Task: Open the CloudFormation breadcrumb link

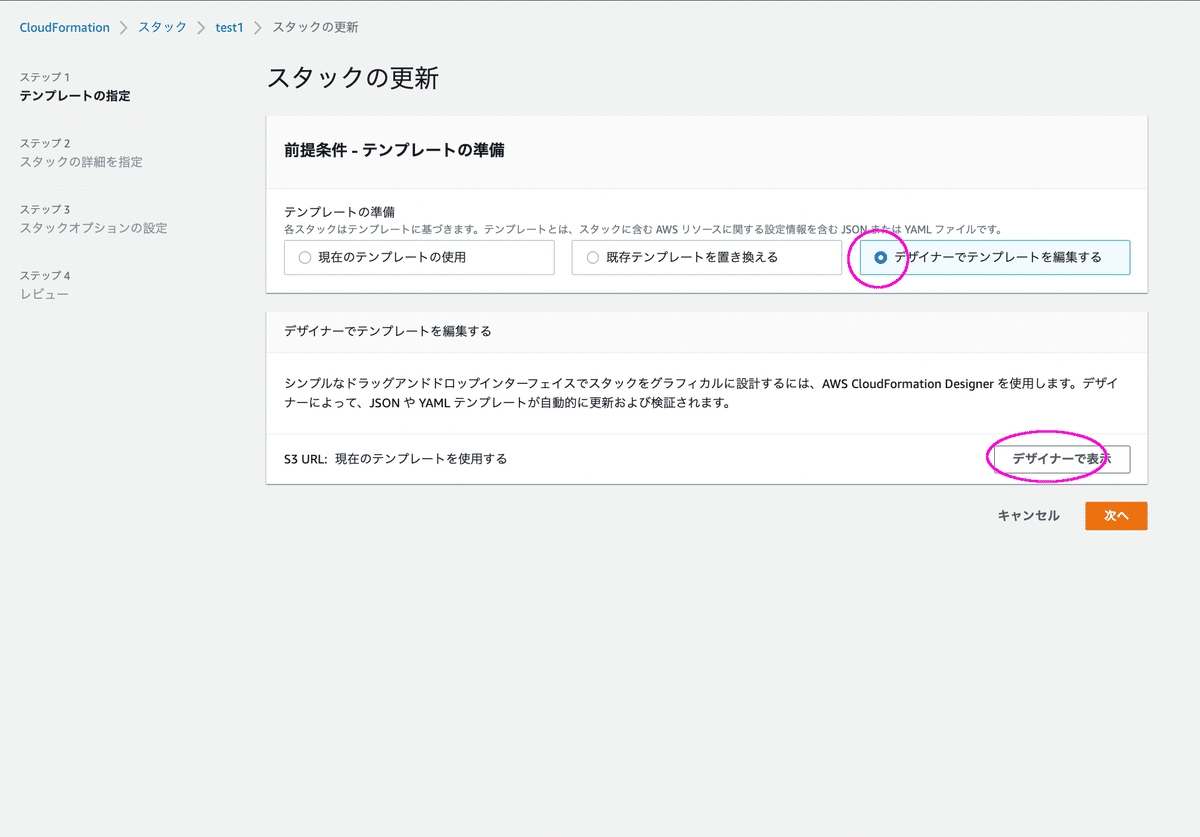Action: 65,28
